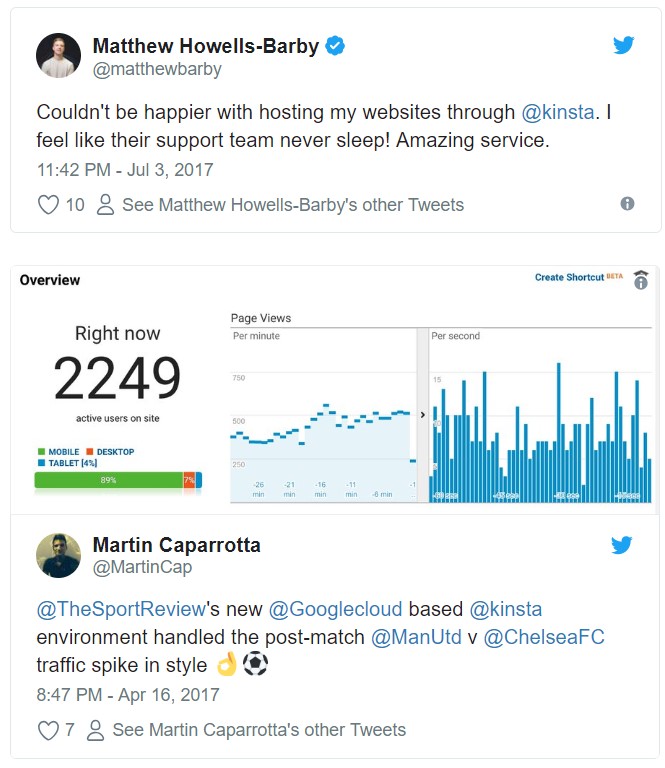Click Twitter bird icon on Matthew's tweet

623,45
